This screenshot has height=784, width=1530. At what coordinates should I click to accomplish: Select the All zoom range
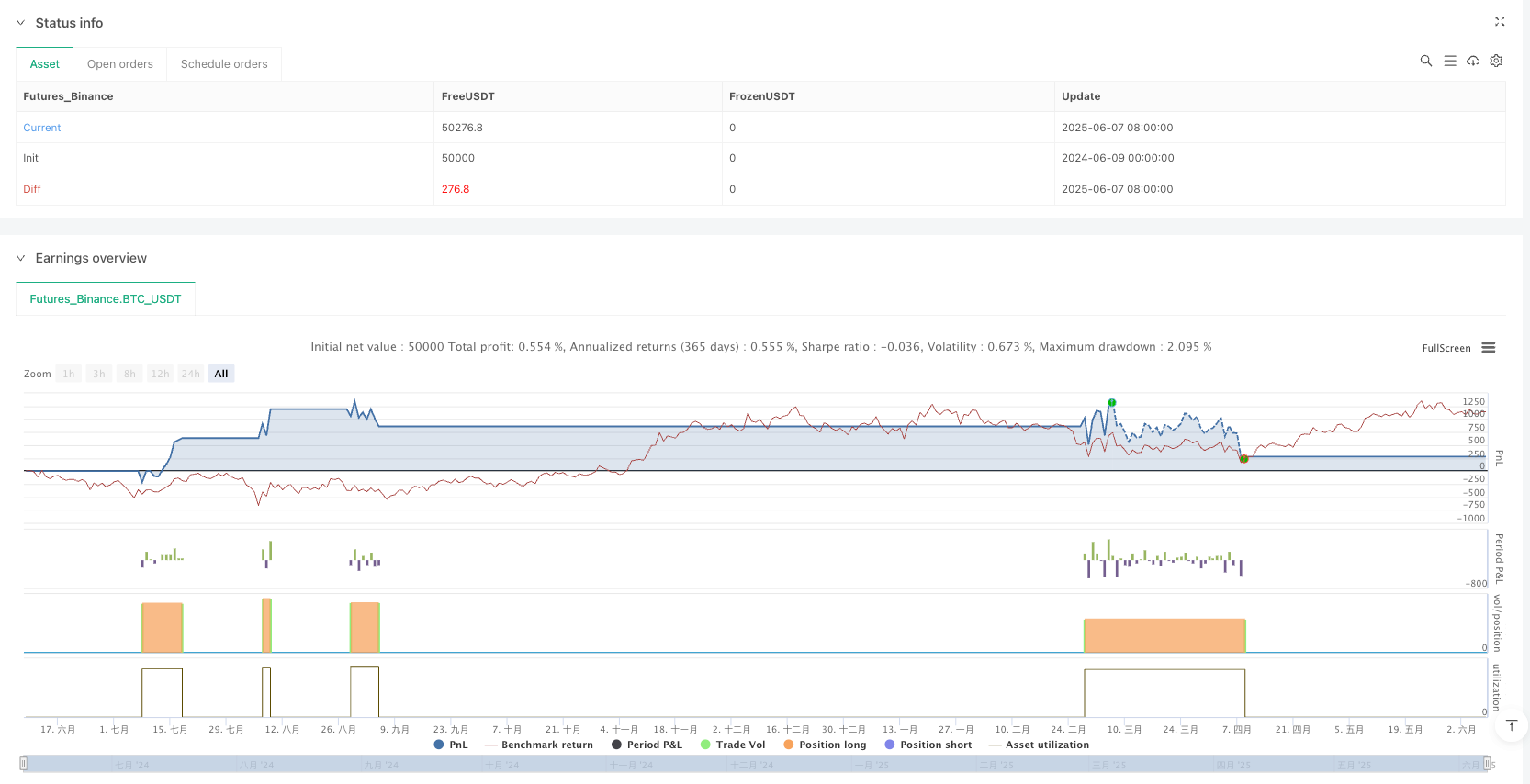tap(220, 374)
